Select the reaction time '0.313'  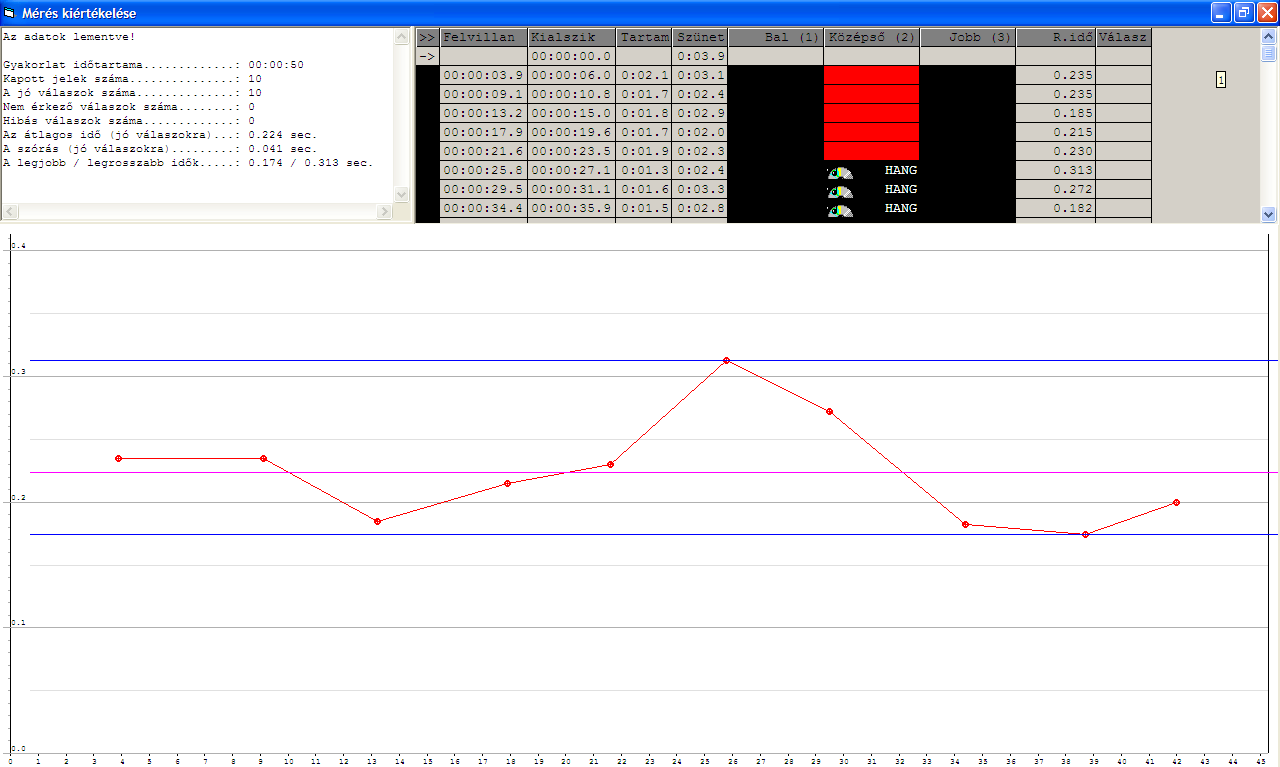(1055, 170)
